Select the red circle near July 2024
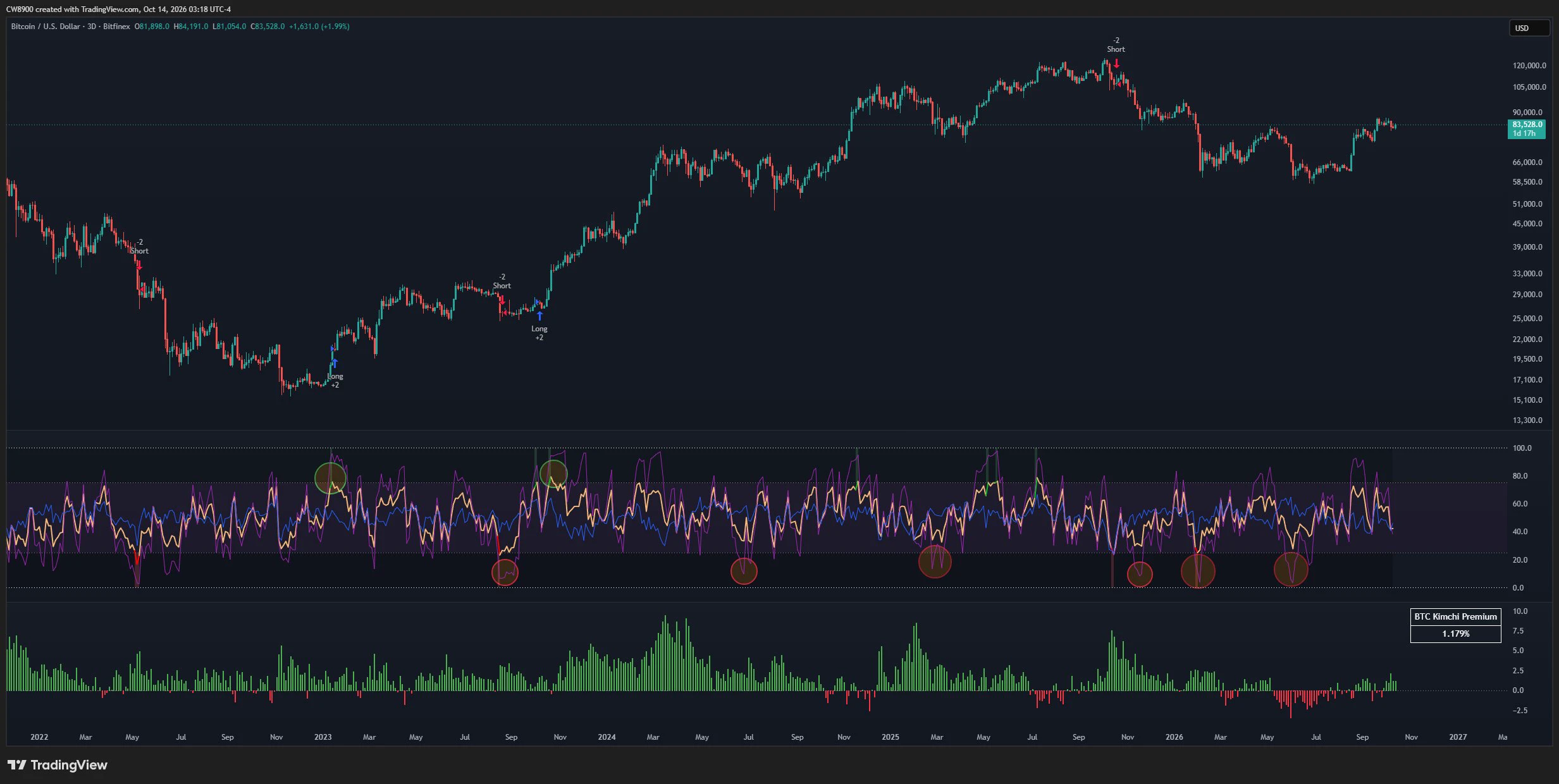 744,571
